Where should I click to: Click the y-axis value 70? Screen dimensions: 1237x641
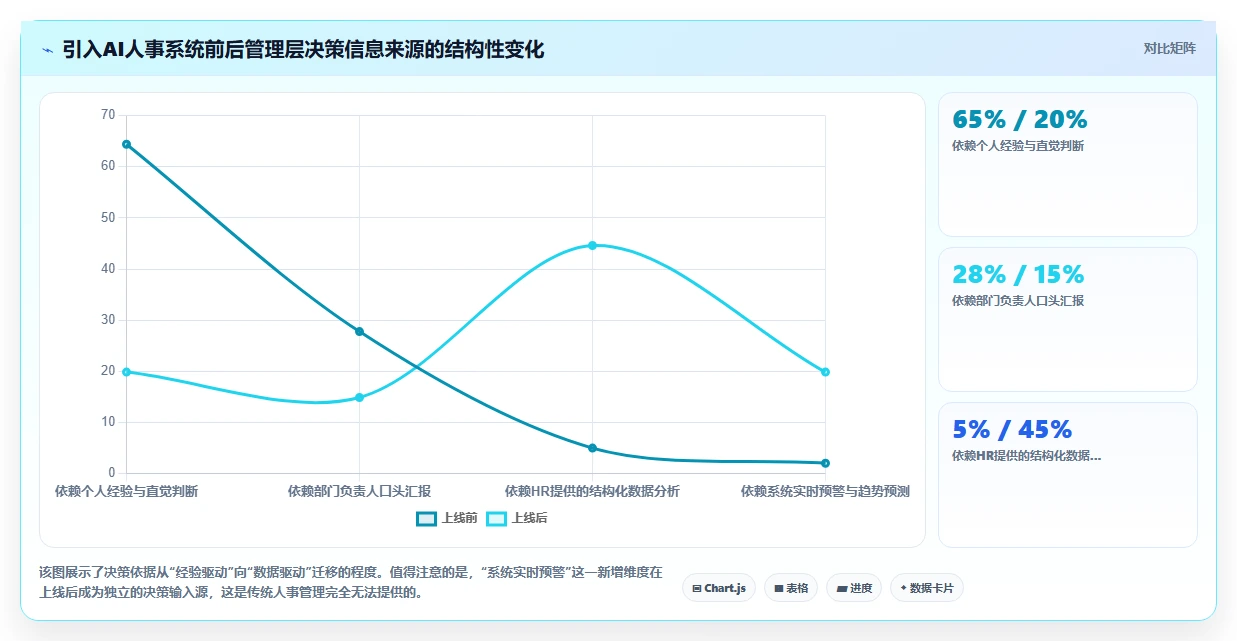(108, 115)
